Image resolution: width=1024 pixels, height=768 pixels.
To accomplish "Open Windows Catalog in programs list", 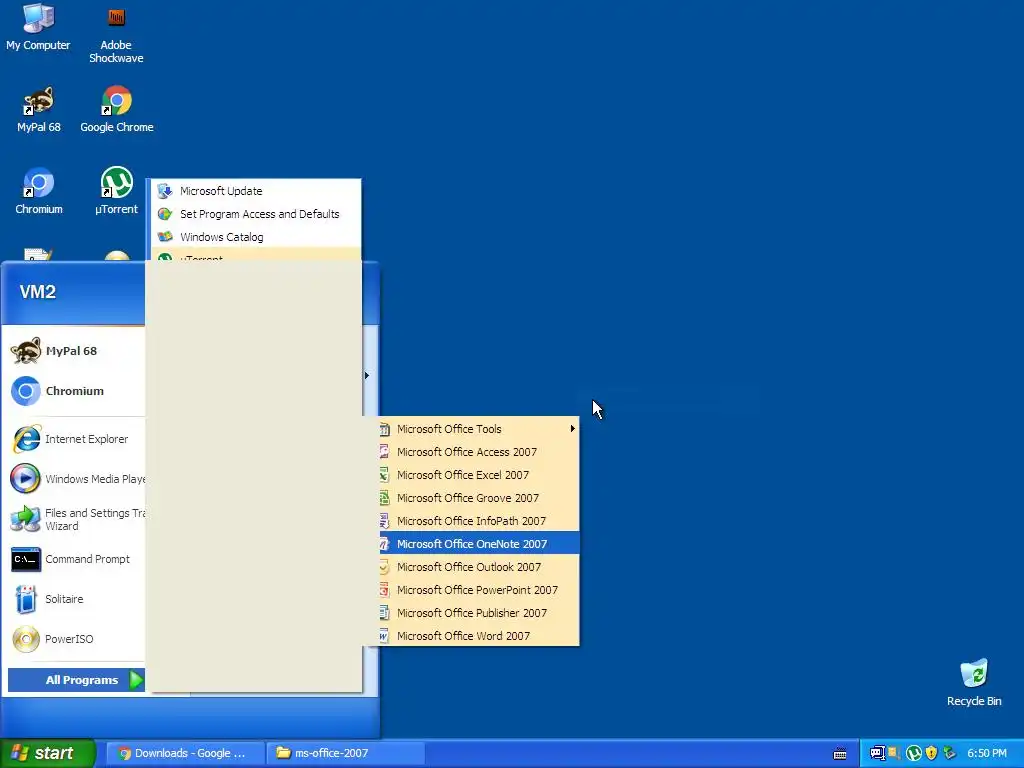I will tap(256, 236).
